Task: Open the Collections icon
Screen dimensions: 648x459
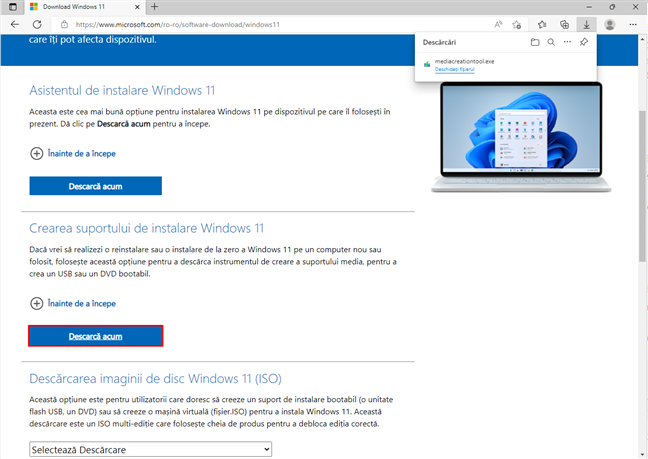Action: [565, 24]
